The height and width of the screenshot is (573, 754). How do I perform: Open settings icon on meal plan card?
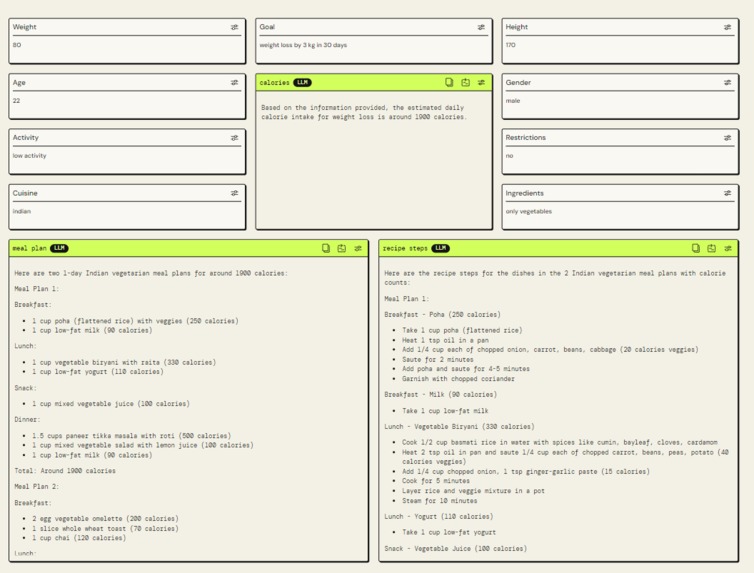point(358,249)
